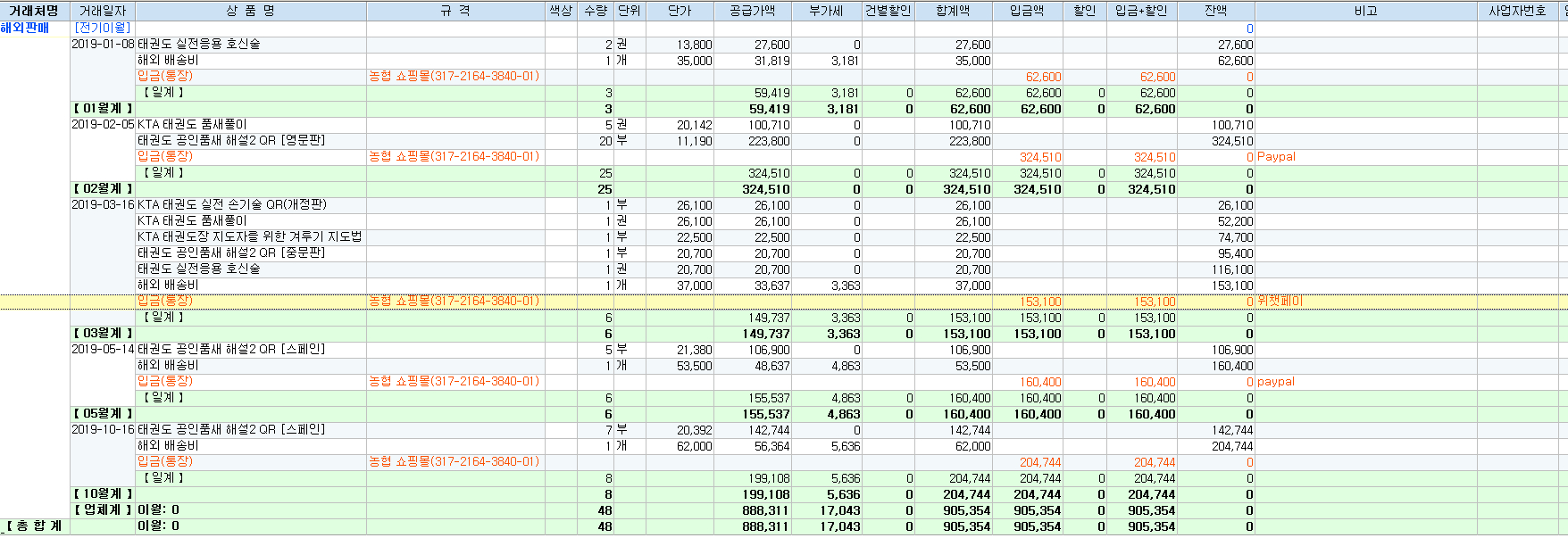The width and height of the screenshot is (1568, 538).
Task: Select the 상 품 명 column header
Action: click(x=251, y=11)
